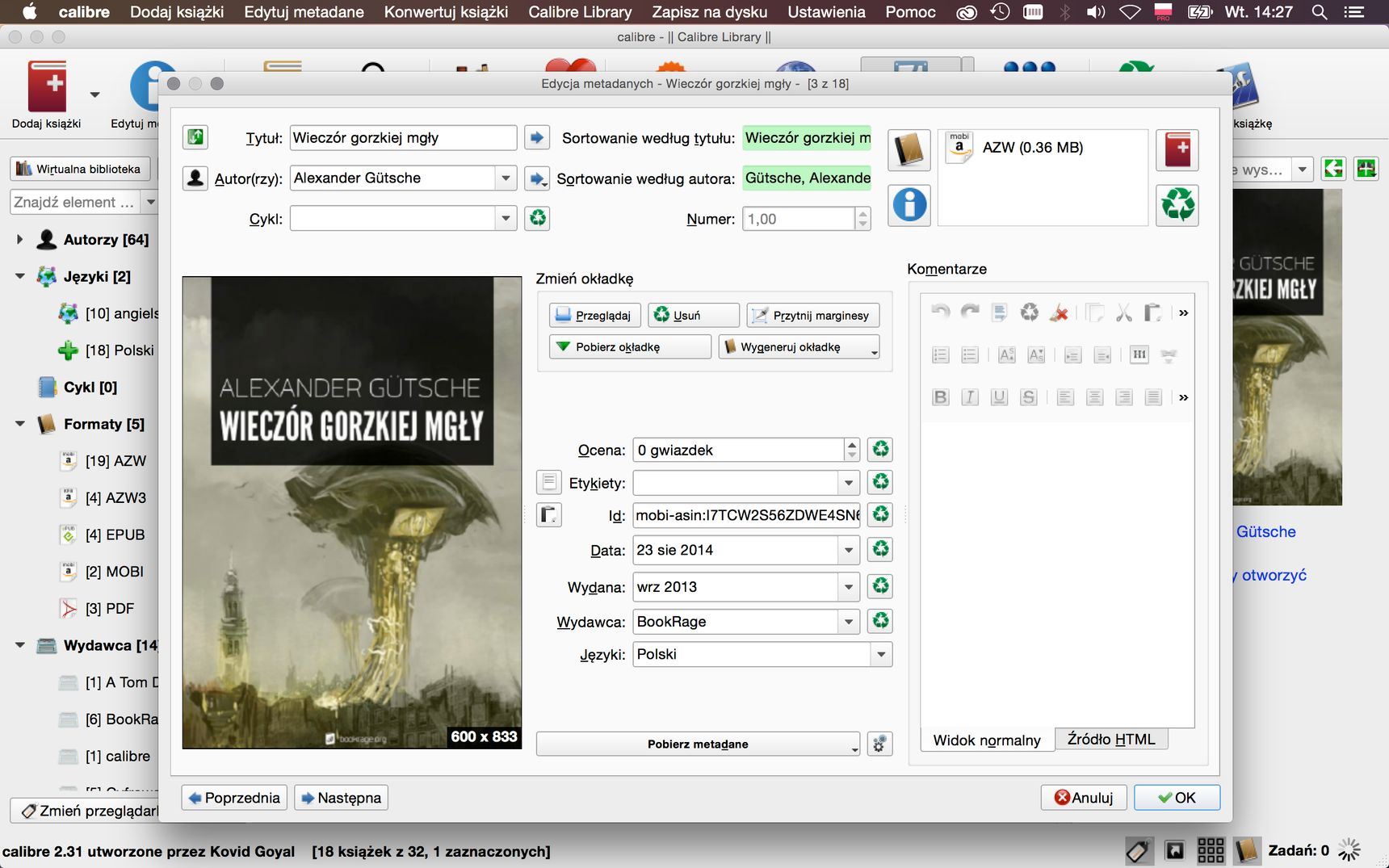Viewport: 1389px width, 868px height.
Task: Center comment text
Action: click(x=1095, y=396)
